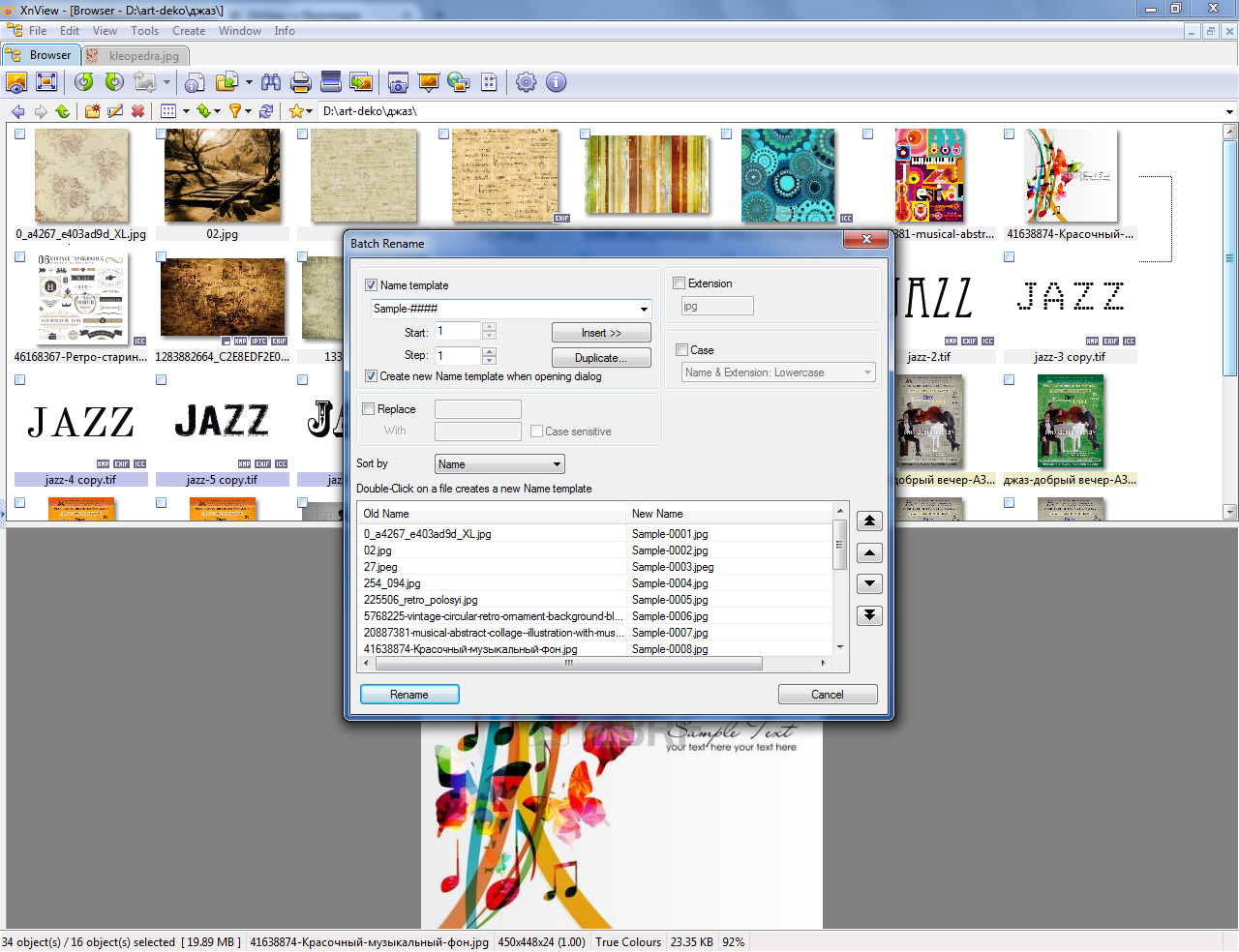Screen dimensions: 1239x952
Task: Click the Rotate left green arrow icon
Action: (84, 82)
